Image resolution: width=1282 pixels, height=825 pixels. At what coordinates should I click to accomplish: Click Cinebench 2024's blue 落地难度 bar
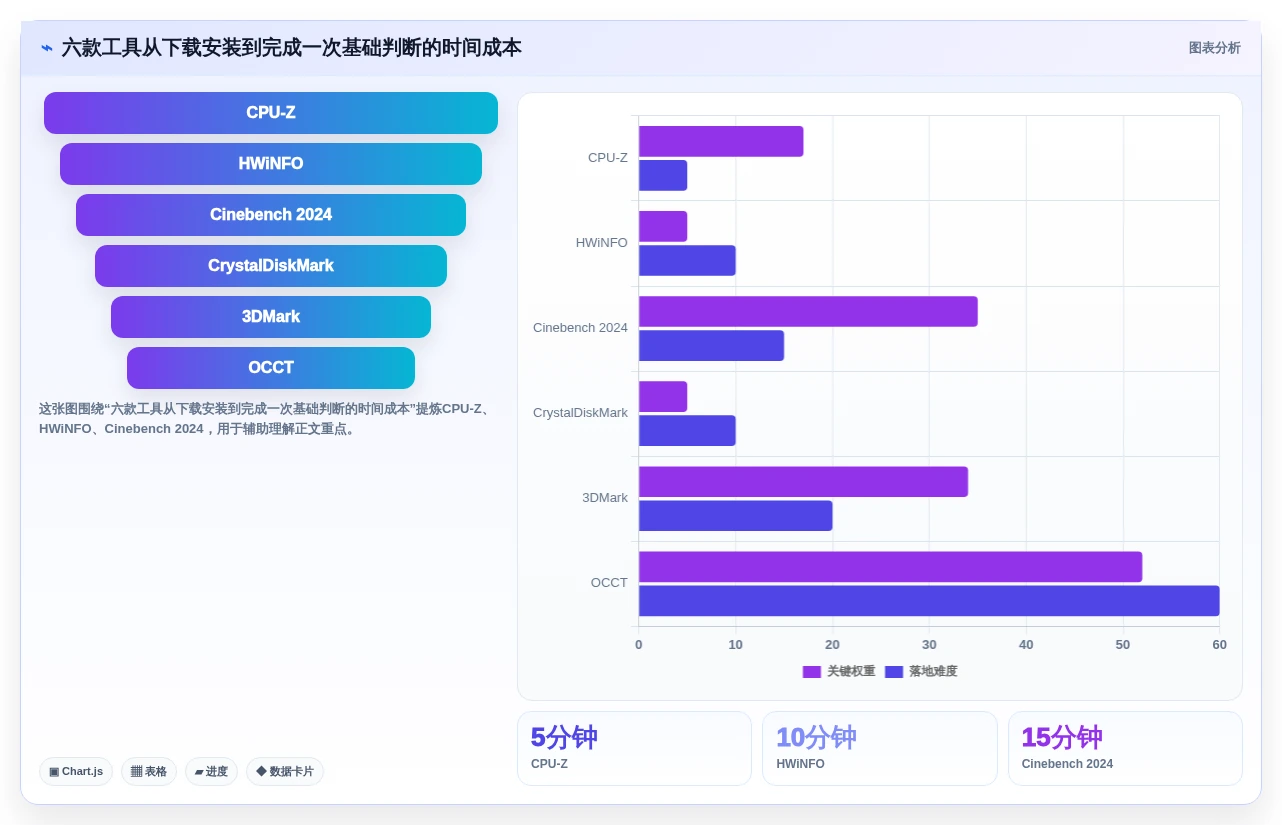pos(711,345)
